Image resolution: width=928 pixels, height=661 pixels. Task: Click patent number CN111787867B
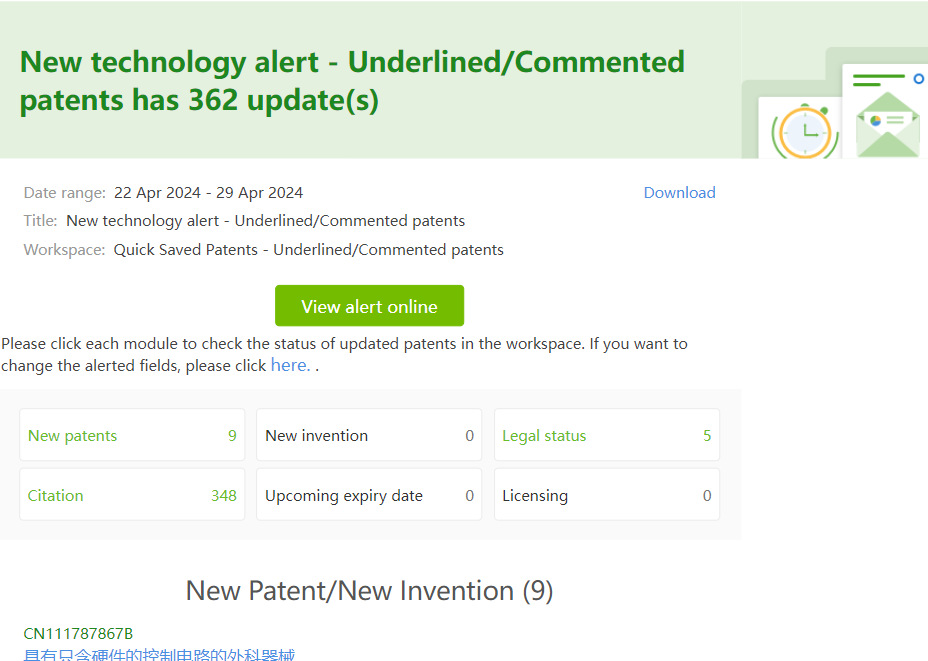click(78, 633)
